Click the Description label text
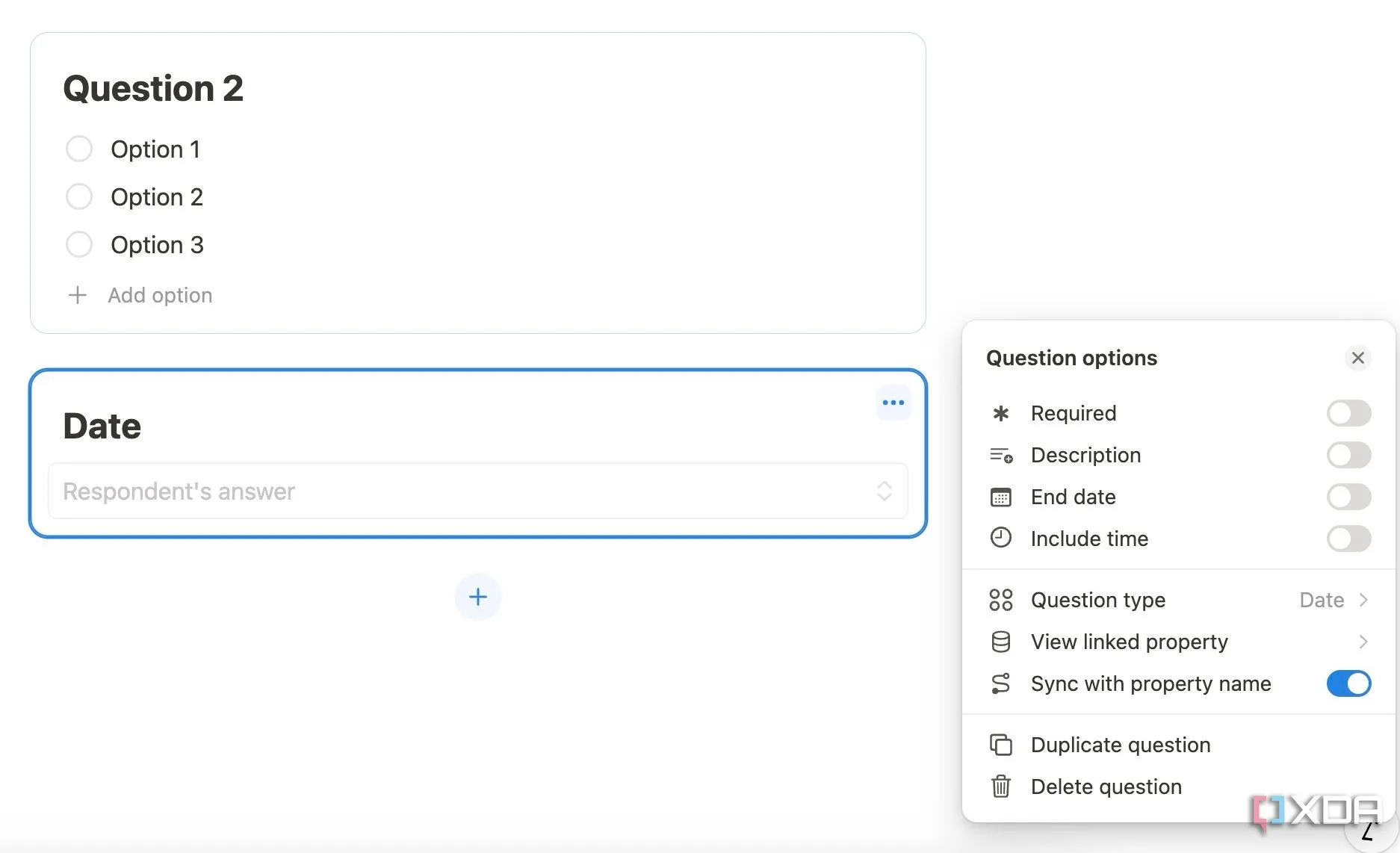1400x853 pixels. click(x=1085, y=455)
